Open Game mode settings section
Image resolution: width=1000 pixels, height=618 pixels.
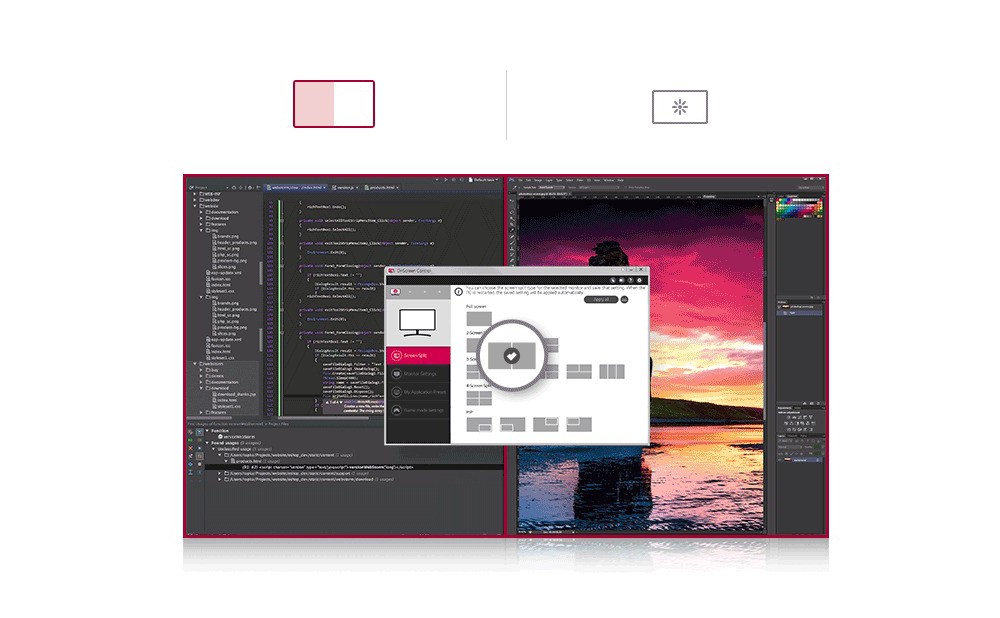[418, 410]
